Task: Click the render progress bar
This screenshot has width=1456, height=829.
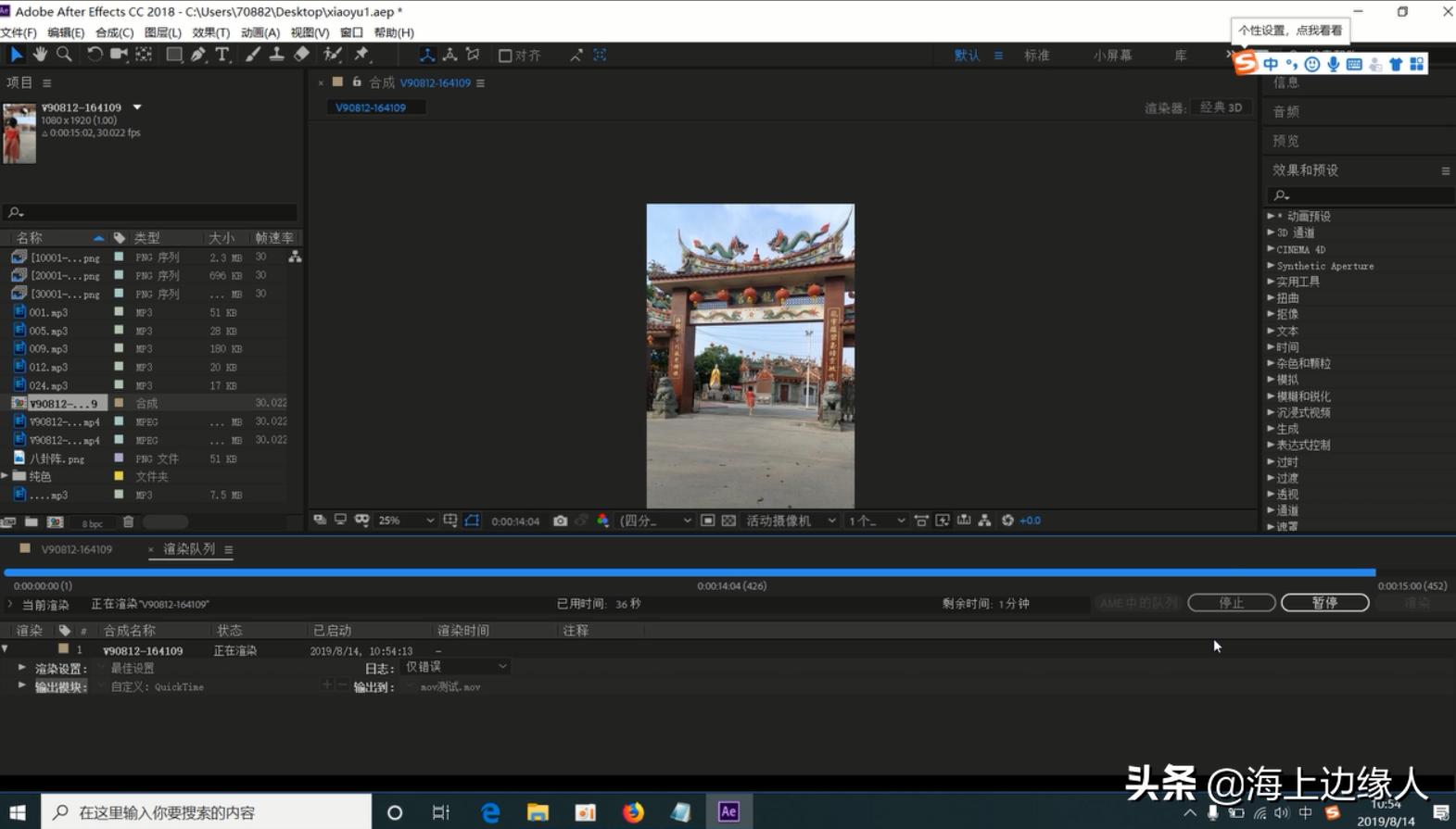Action: [x=690, y=573]
